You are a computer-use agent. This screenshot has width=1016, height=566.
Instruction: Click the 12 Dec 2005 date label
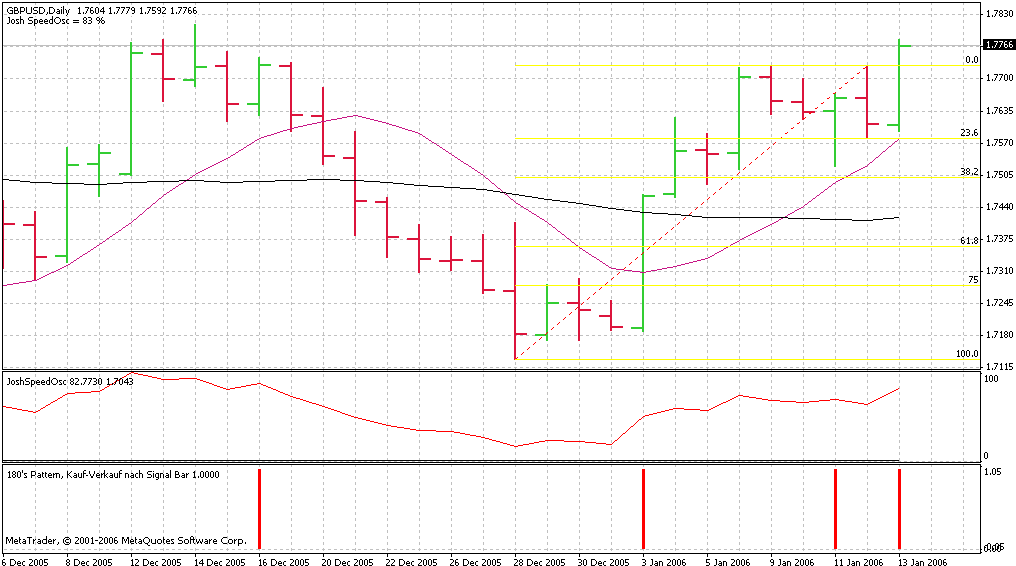click(x=156, y=561)
